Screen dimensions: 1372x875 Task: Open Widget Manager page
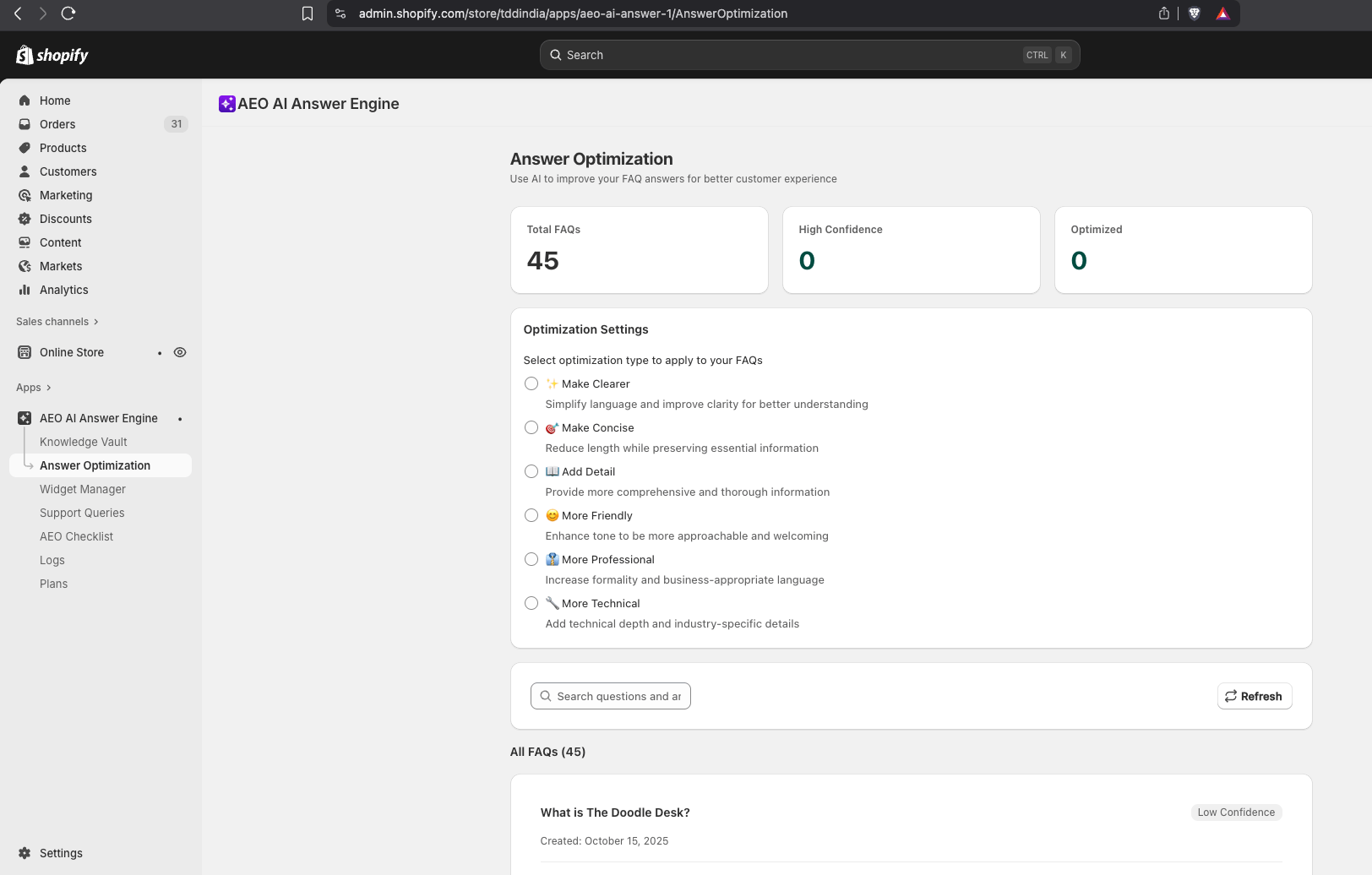point(82,489)
